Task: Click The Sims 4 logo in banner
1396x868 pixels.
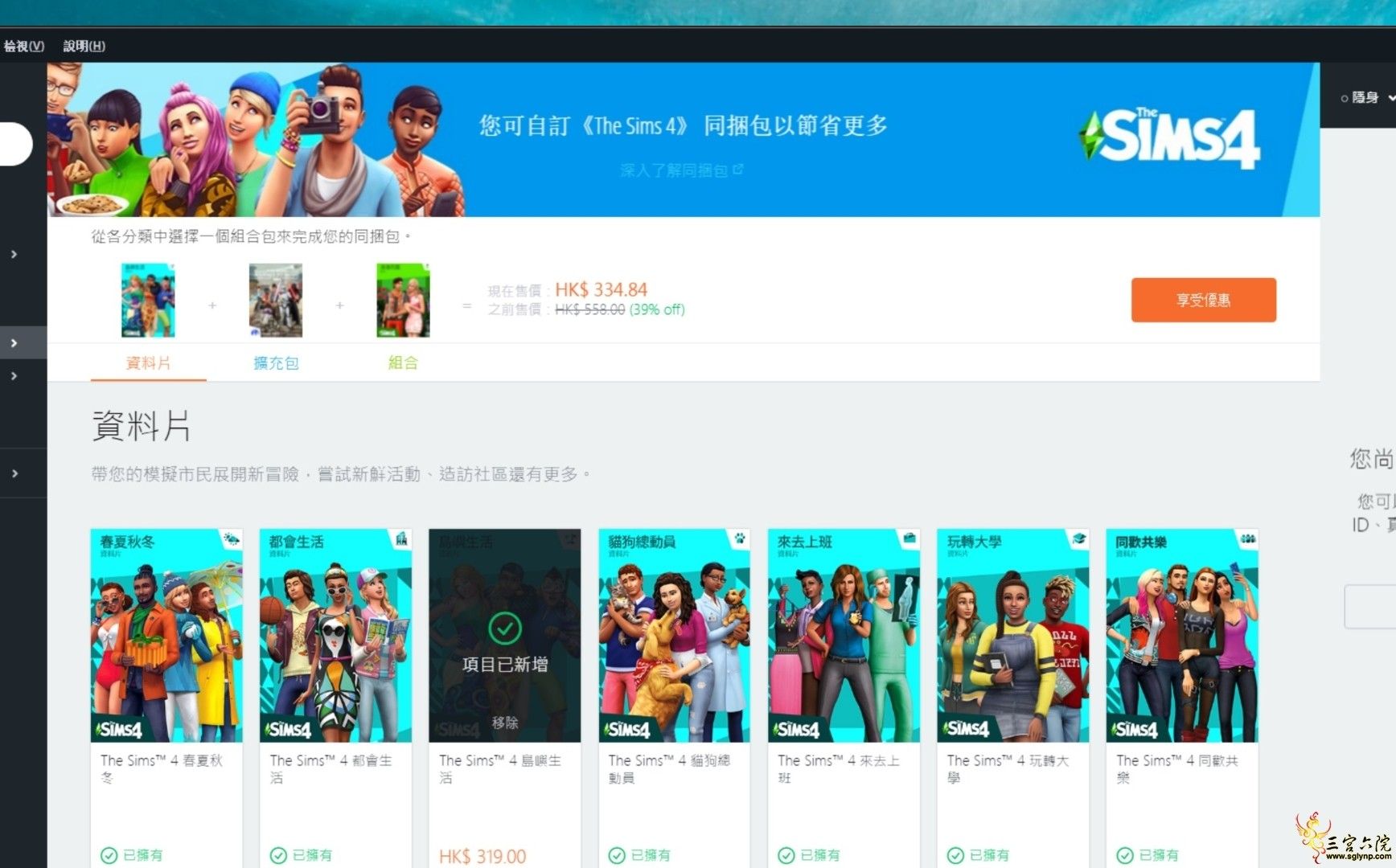Action: click(x=1168, y=138)
